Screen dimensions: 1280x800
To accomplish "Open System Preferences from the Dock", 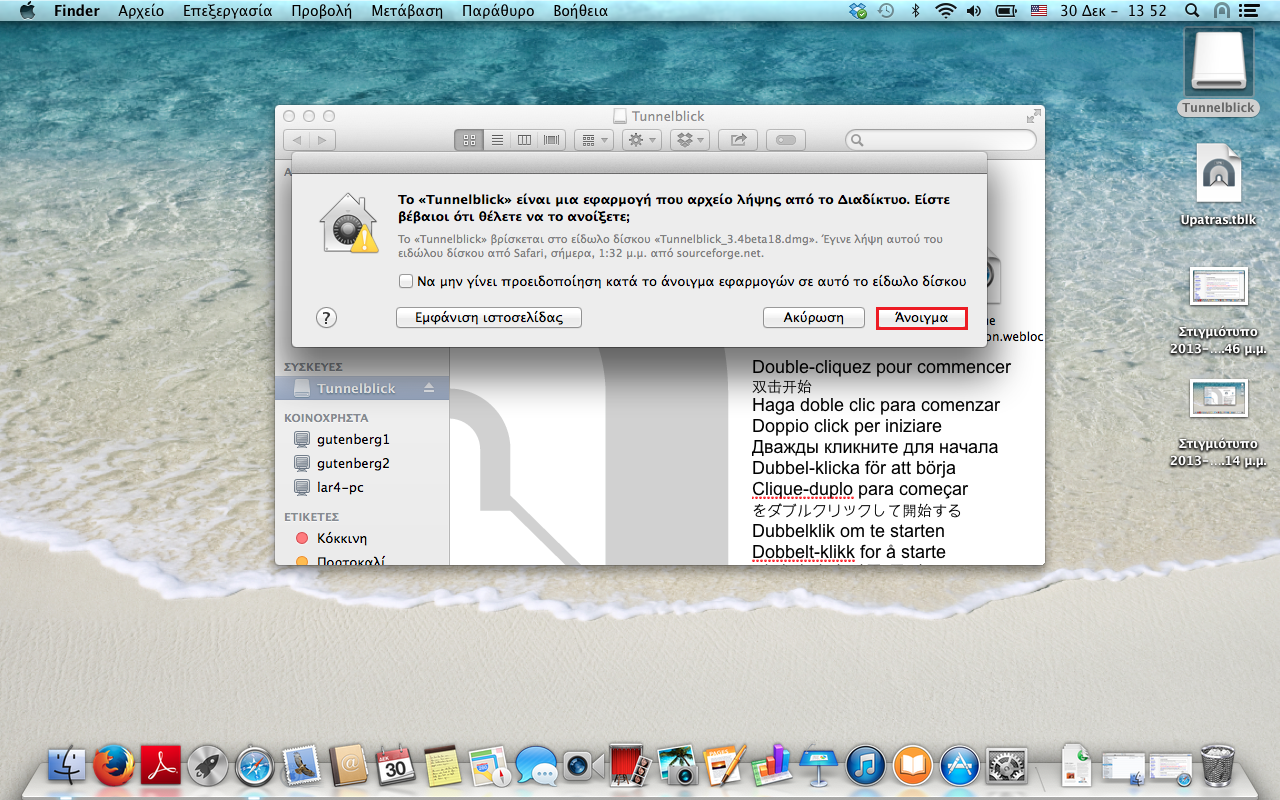I will click(x=1006, y=766).
